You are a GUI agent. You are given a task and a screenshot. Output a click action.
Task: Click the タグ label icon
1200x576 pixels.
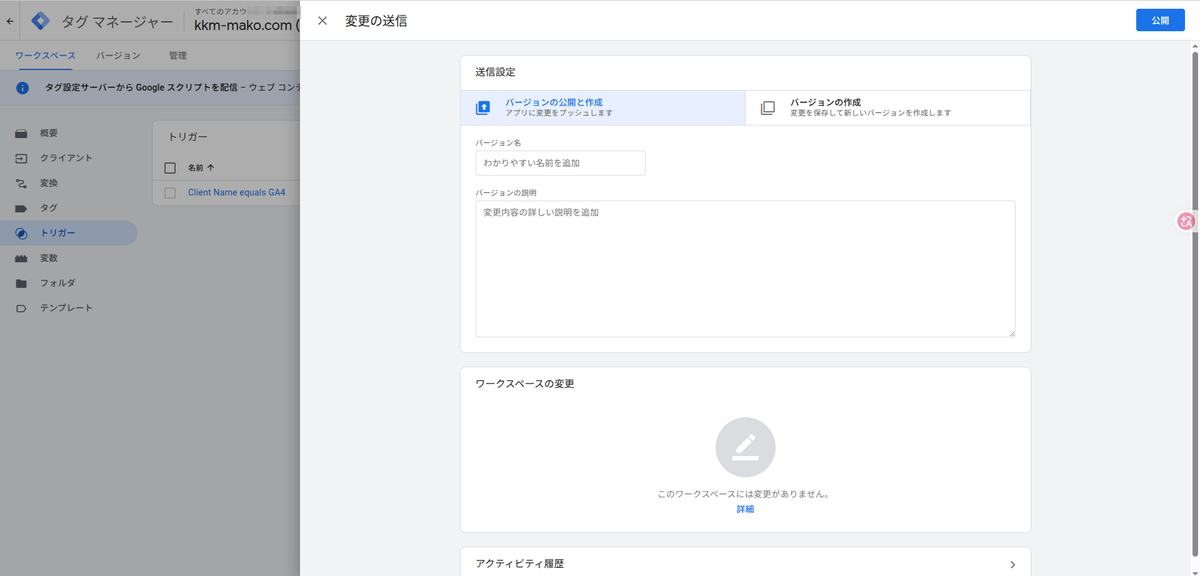[21, 208]
